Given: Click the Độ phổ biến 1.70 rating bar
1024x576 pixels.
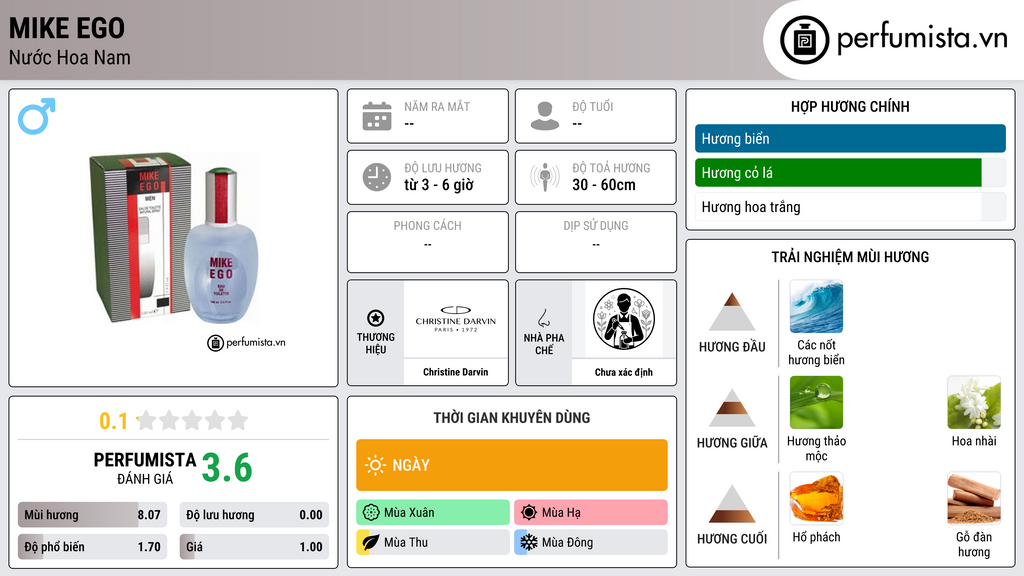Looking at the screenshot, I should (92, 547).
